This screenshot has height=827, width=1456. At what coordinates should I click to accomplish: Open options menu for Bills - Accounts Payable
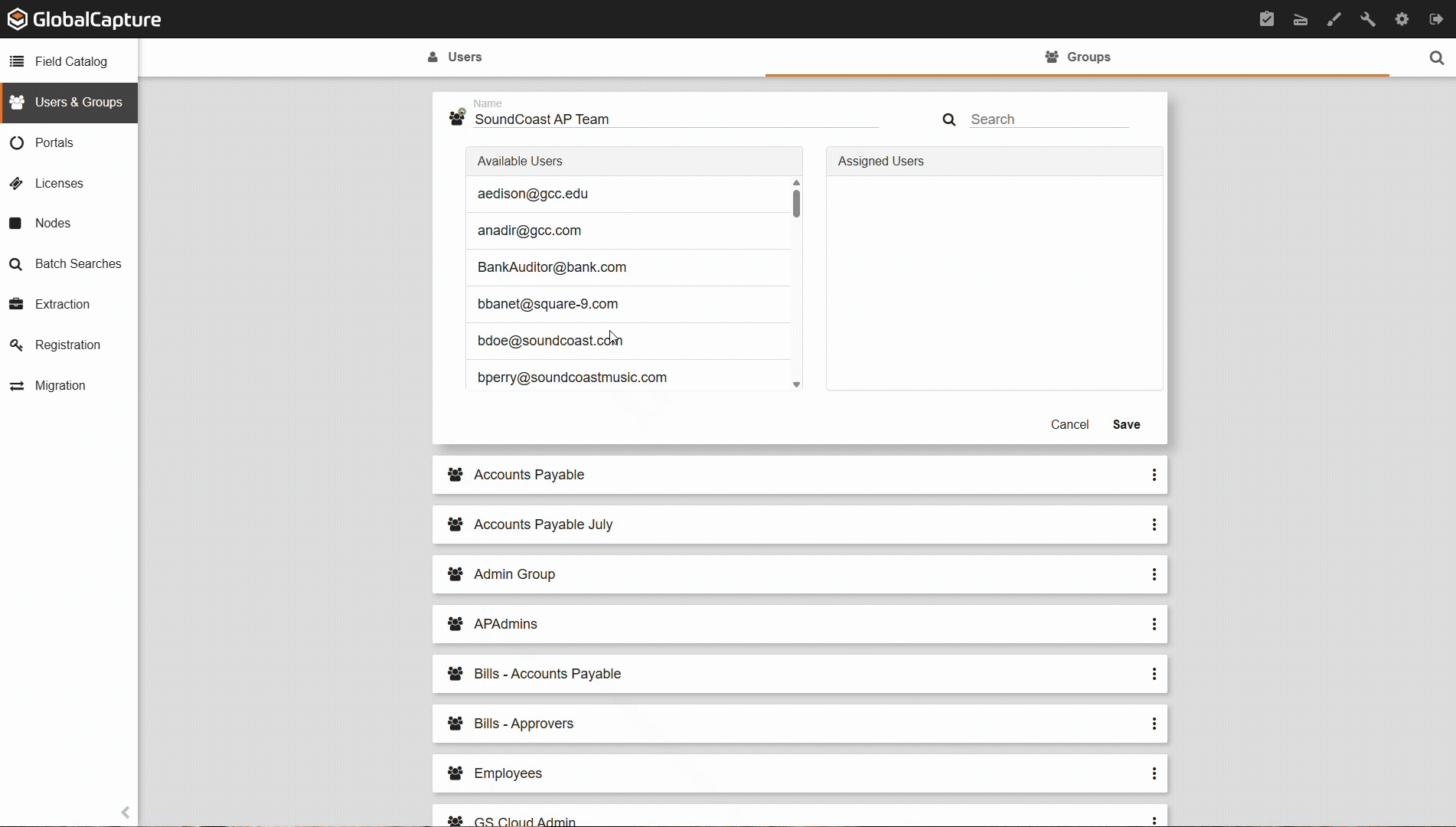(1154, 674)
